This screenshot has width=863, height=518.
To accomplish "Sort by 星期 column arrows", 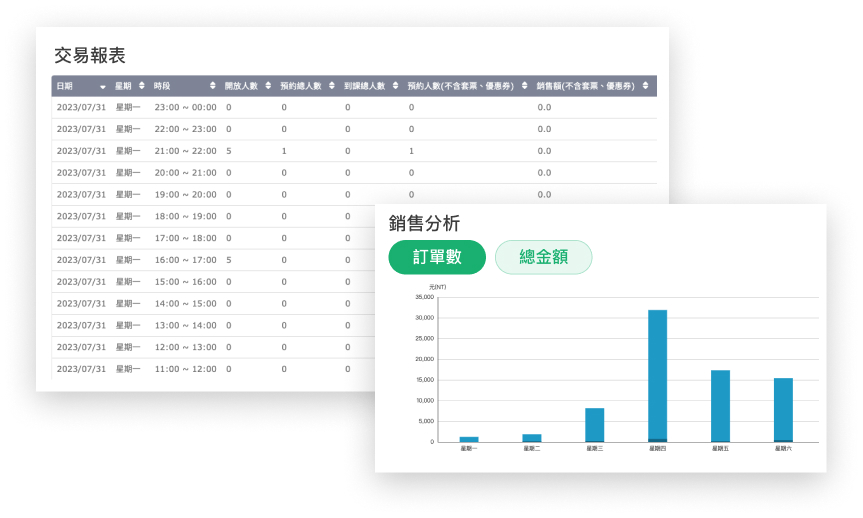I will coord(141,86).
